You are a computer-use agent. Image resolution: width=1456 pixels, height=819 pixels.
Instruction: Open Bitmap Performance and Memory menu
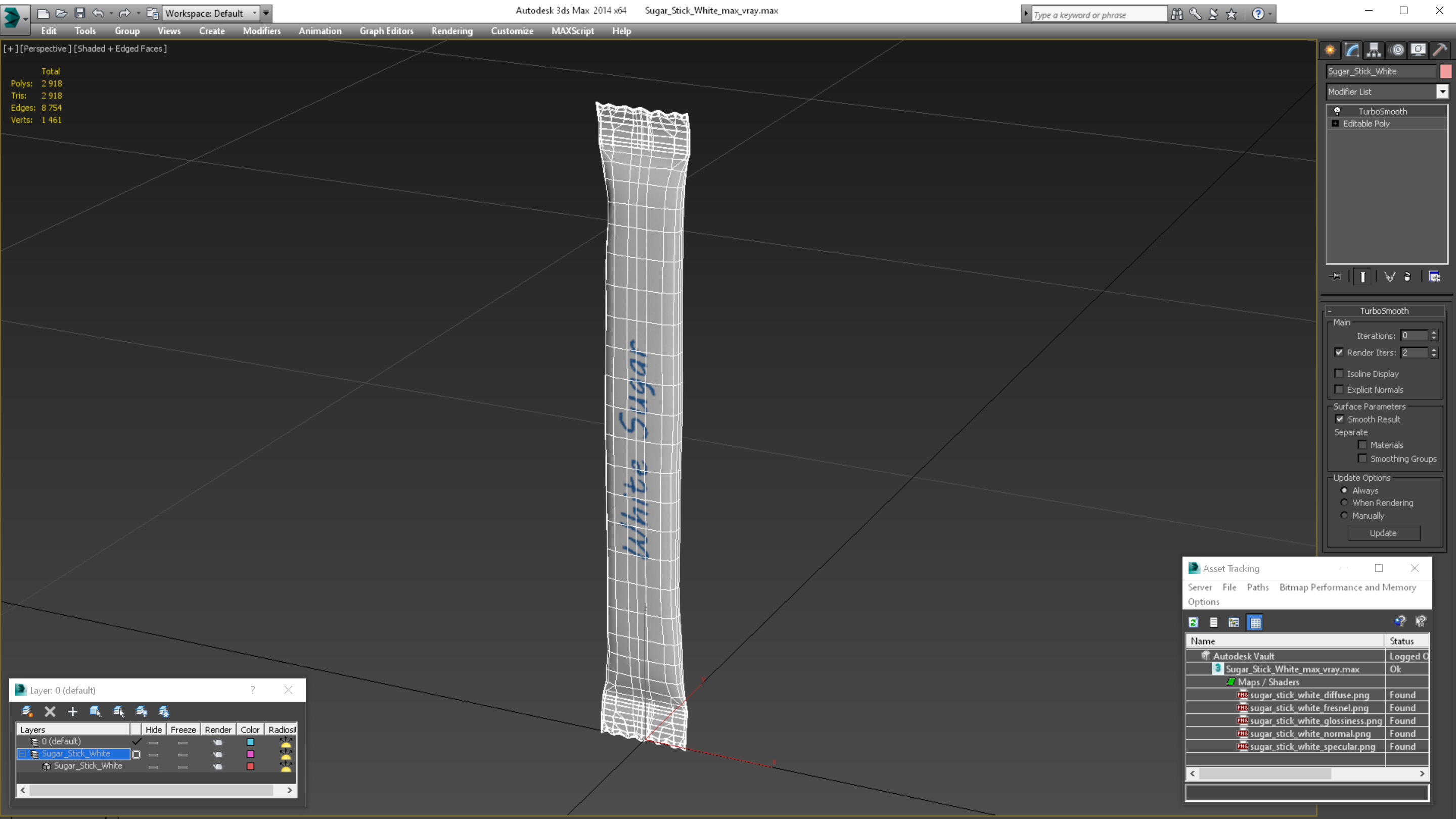click(x=1347, y=587)
